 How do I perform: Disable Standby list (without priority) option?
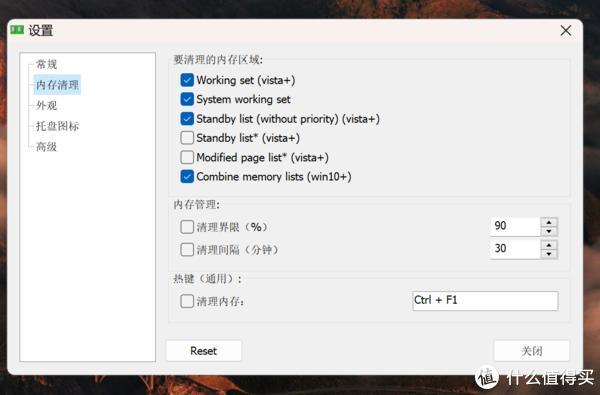pos(187,119)
